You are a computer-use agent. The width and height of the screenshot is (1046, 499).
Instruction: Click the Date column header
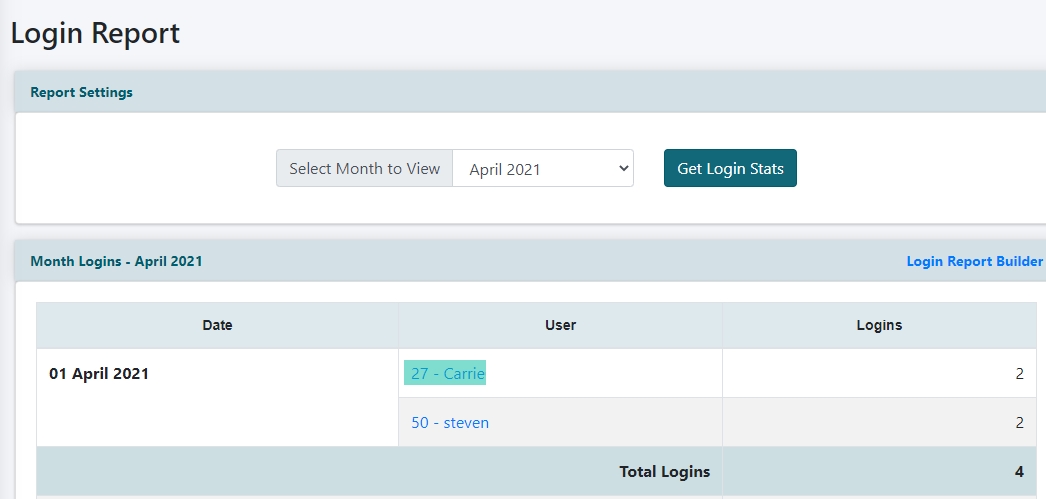tap(217, 326)
